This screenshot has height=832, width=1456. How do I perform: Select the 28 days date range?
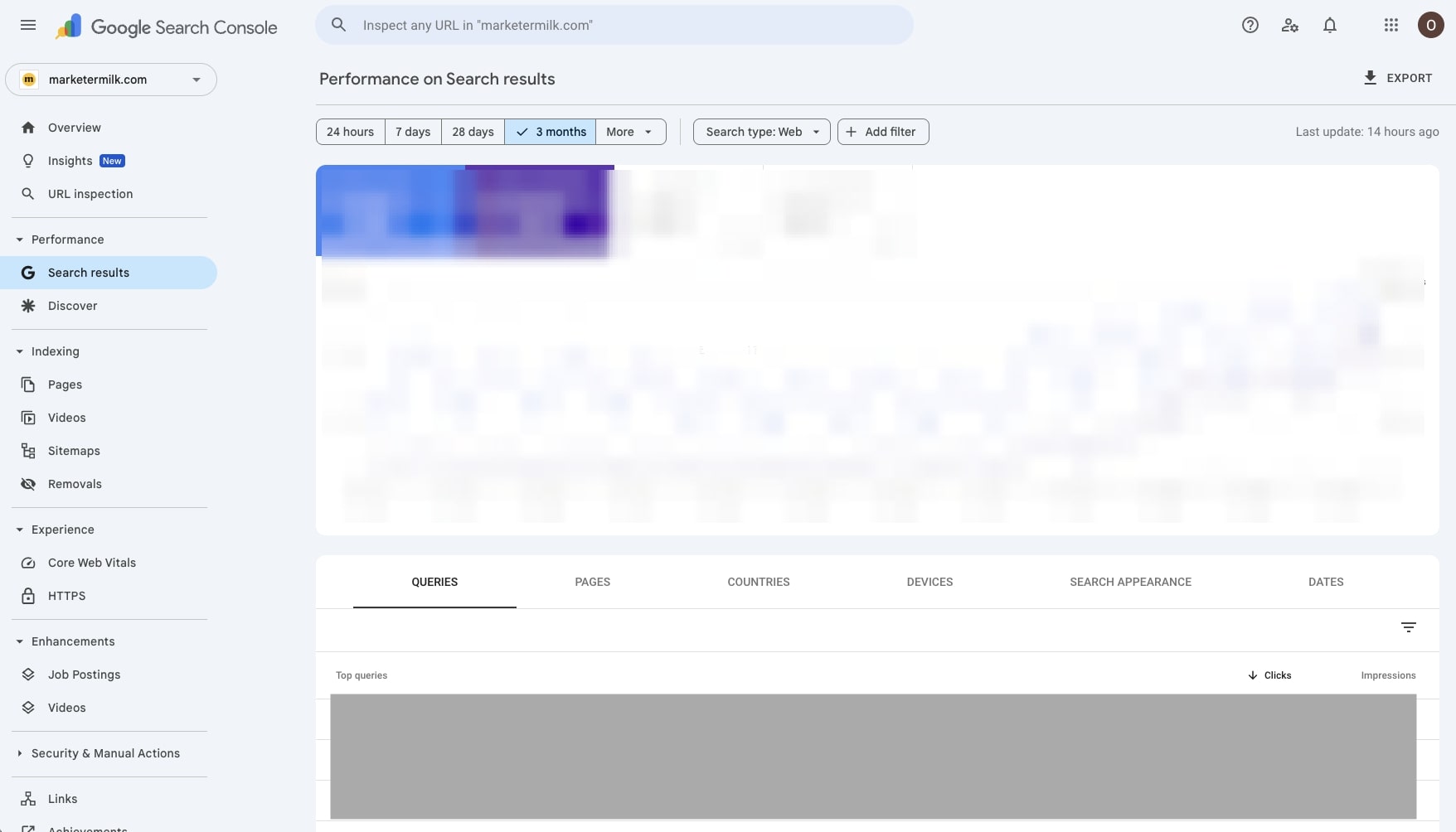473,132
